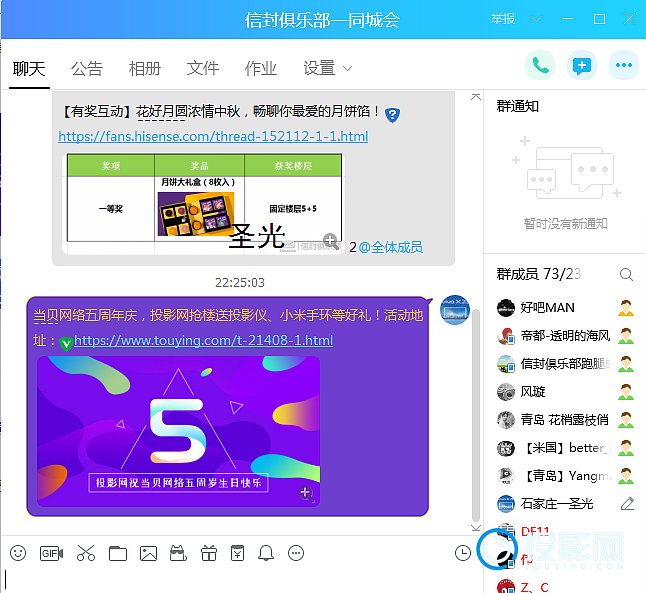This screenshot has height=593, width=646.
Task: Select member 青岛 花梢露枝俏
Action: click(565, 420)
